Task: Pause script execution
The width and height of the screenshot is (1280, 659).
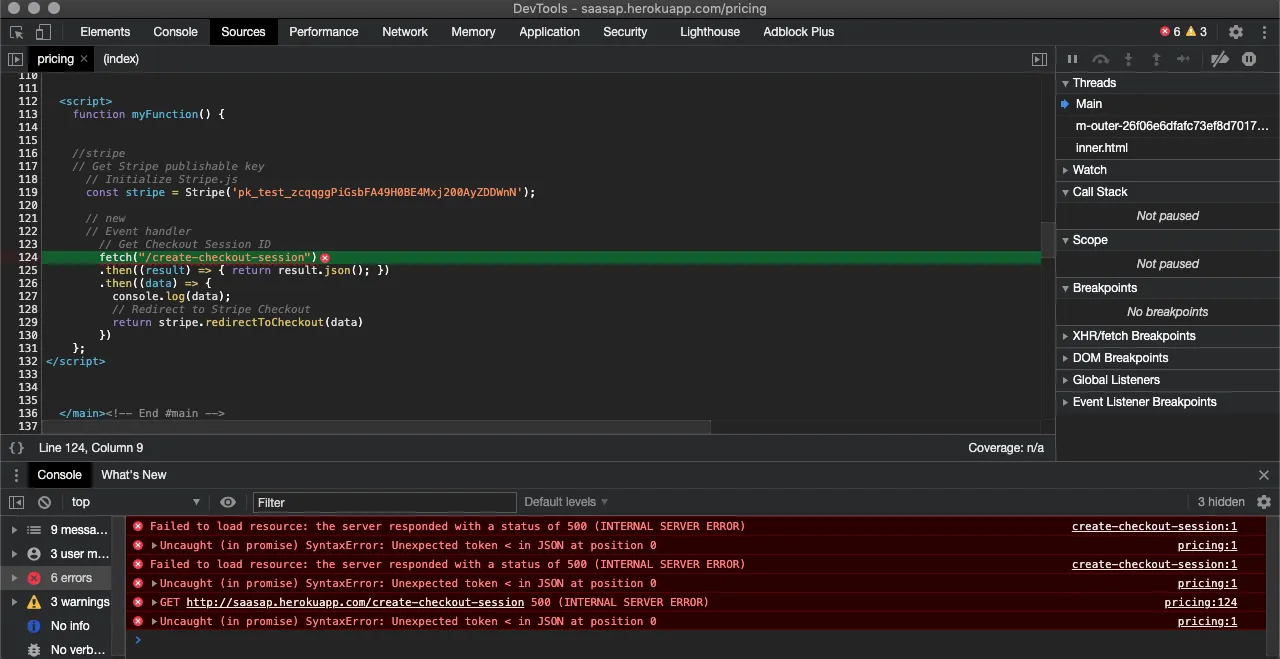Action: coord(1072,59)
